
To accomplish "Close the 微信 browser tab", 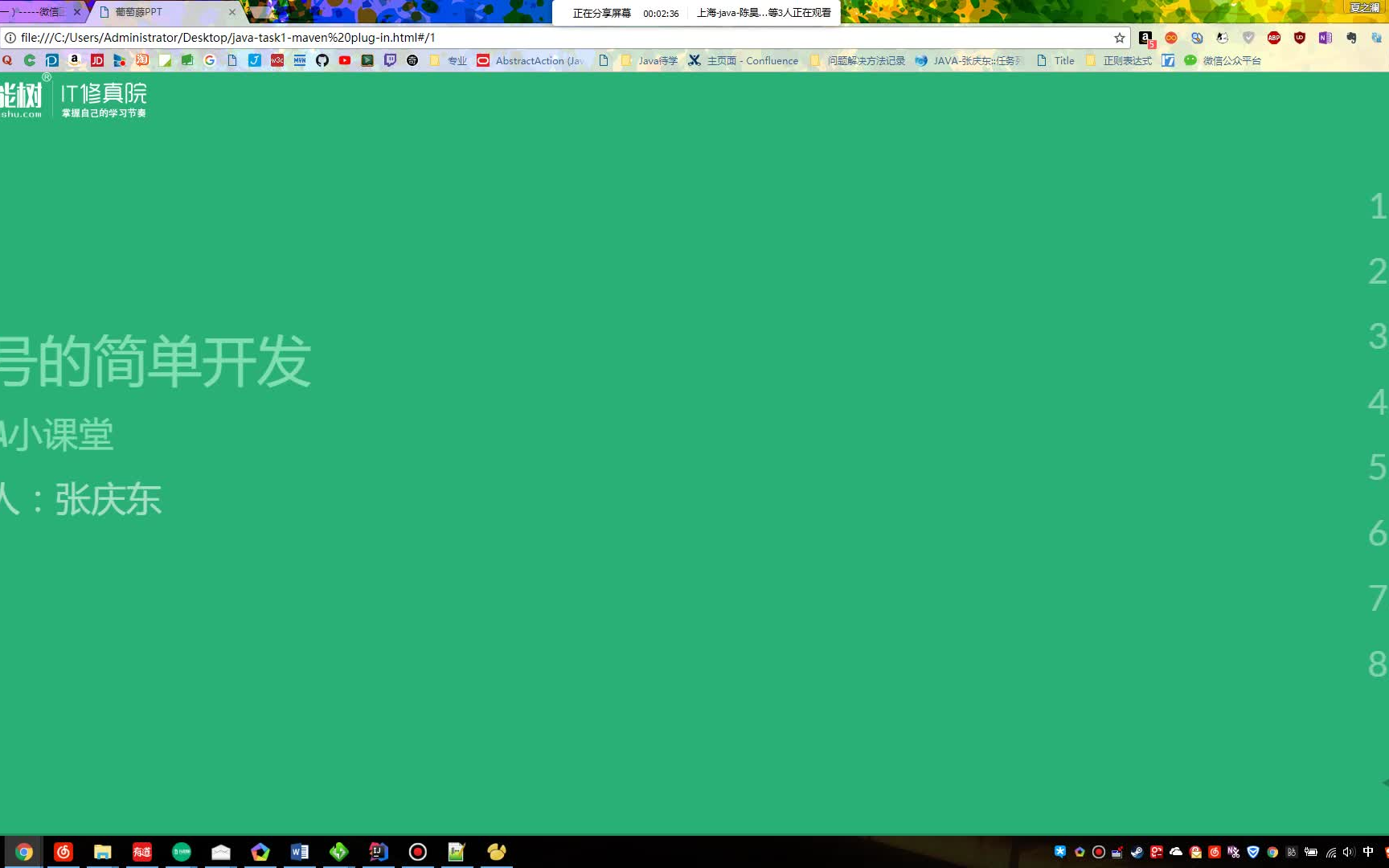I will [x=77, y=12].
